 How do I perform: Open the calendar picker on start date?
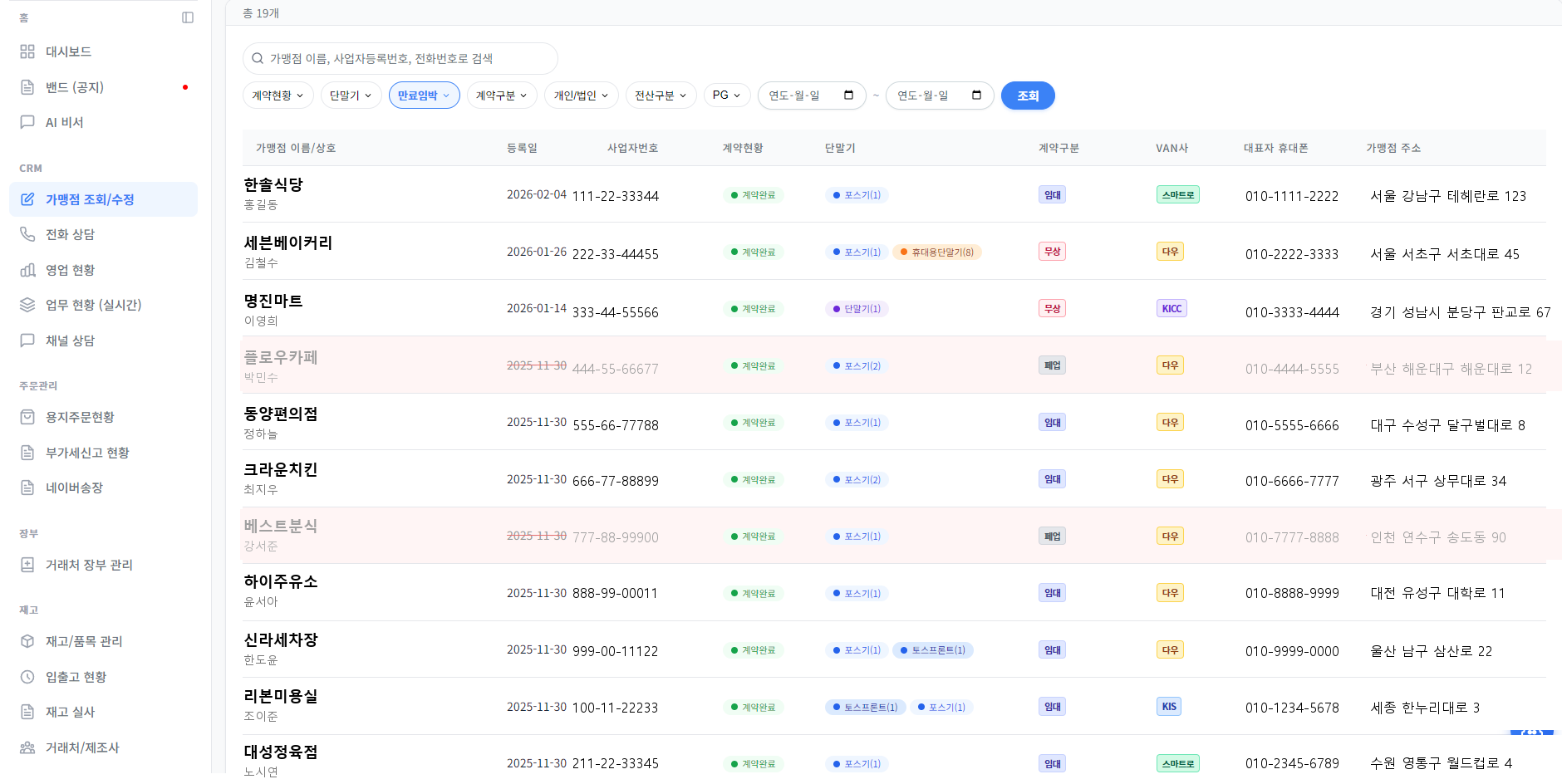click(x=848, y=96)
